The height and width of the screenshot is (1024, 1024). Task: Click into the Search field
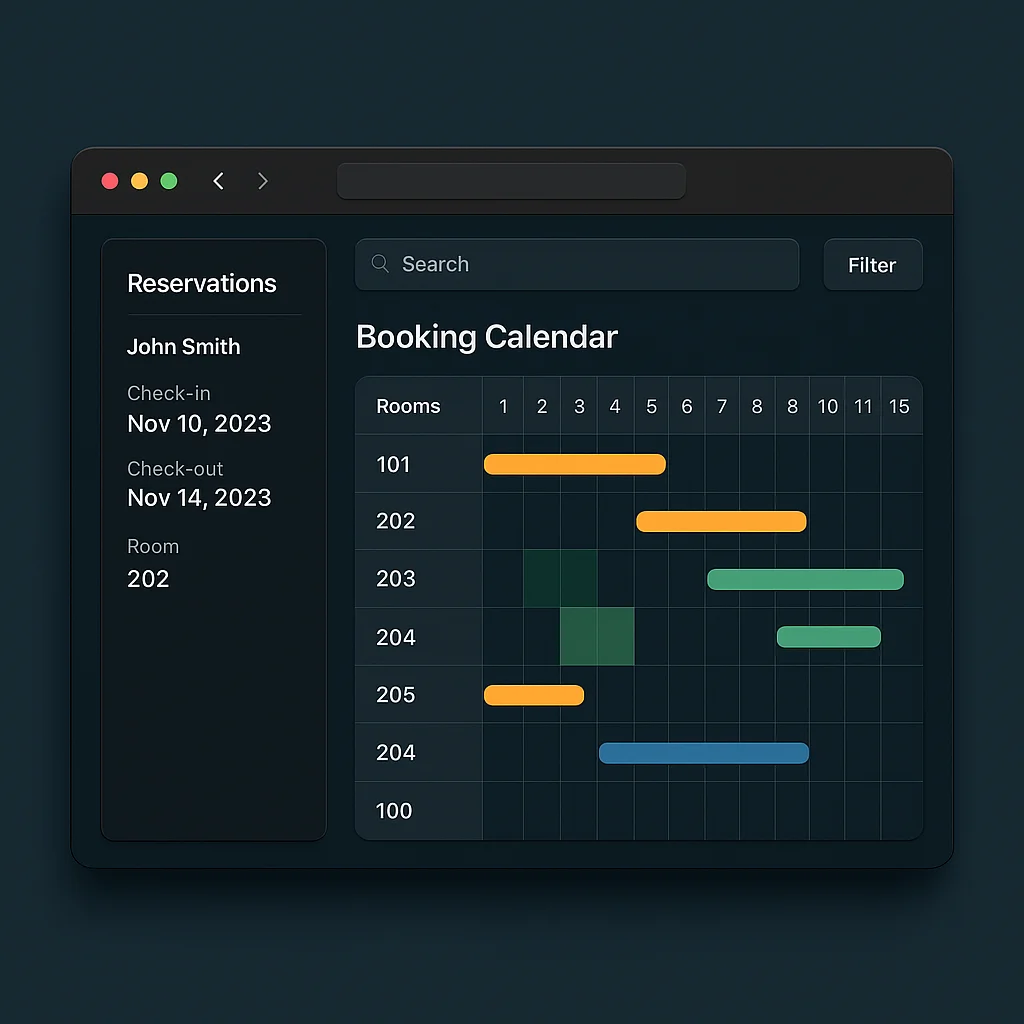point(590,264)
